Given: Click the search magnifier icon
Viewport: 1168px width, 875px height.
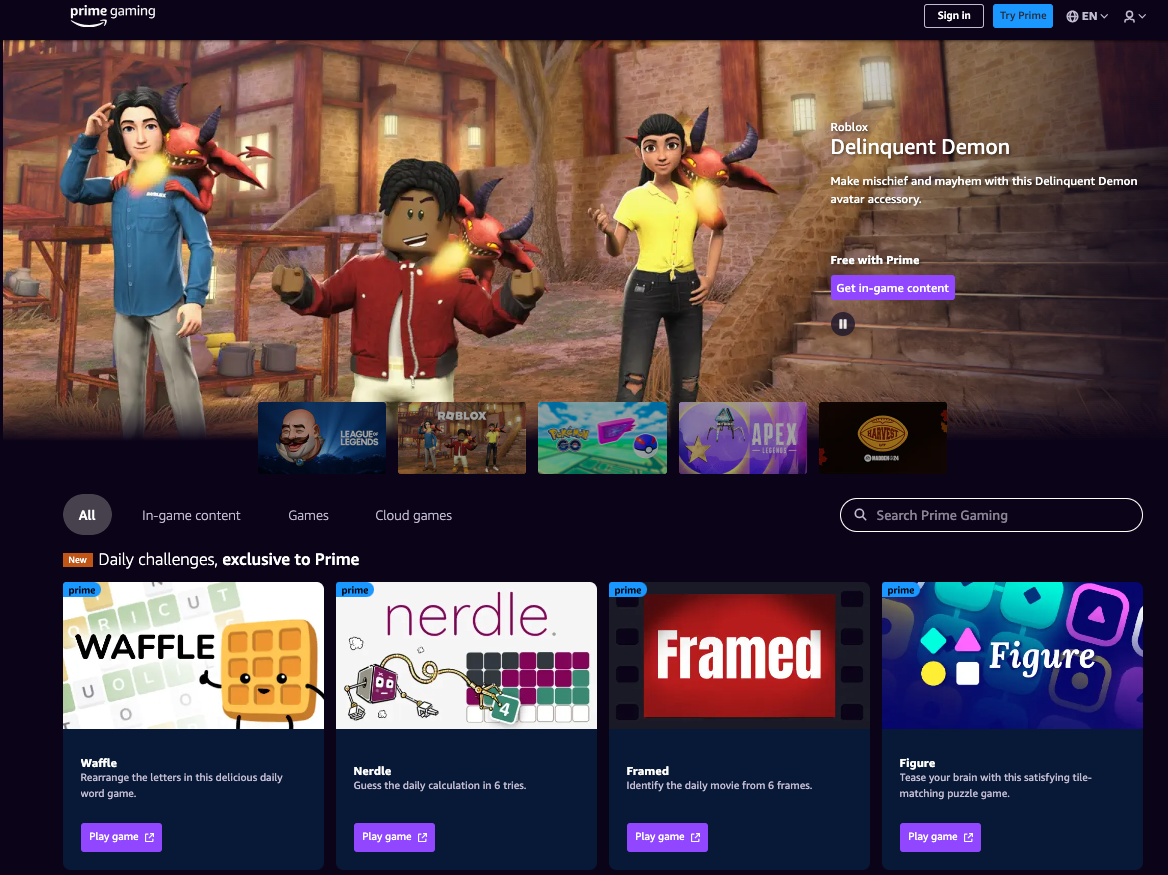Looking at the screenshot, I should (860, 515).
